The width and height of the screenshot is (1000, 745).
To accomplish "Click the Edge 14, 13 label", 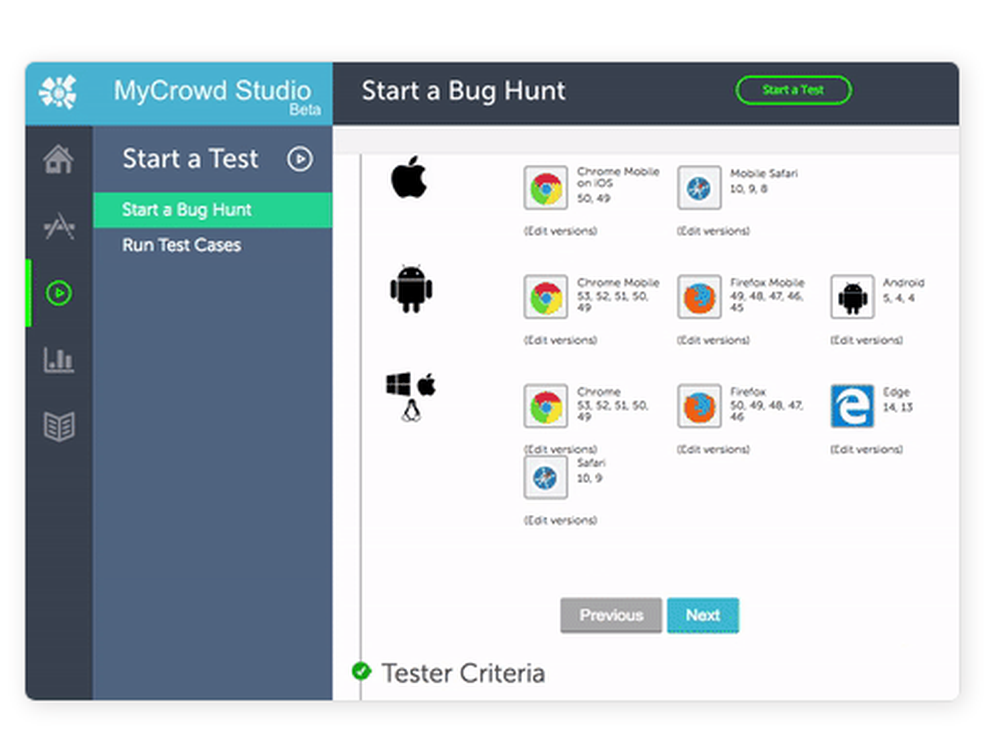I will point(897,399).
